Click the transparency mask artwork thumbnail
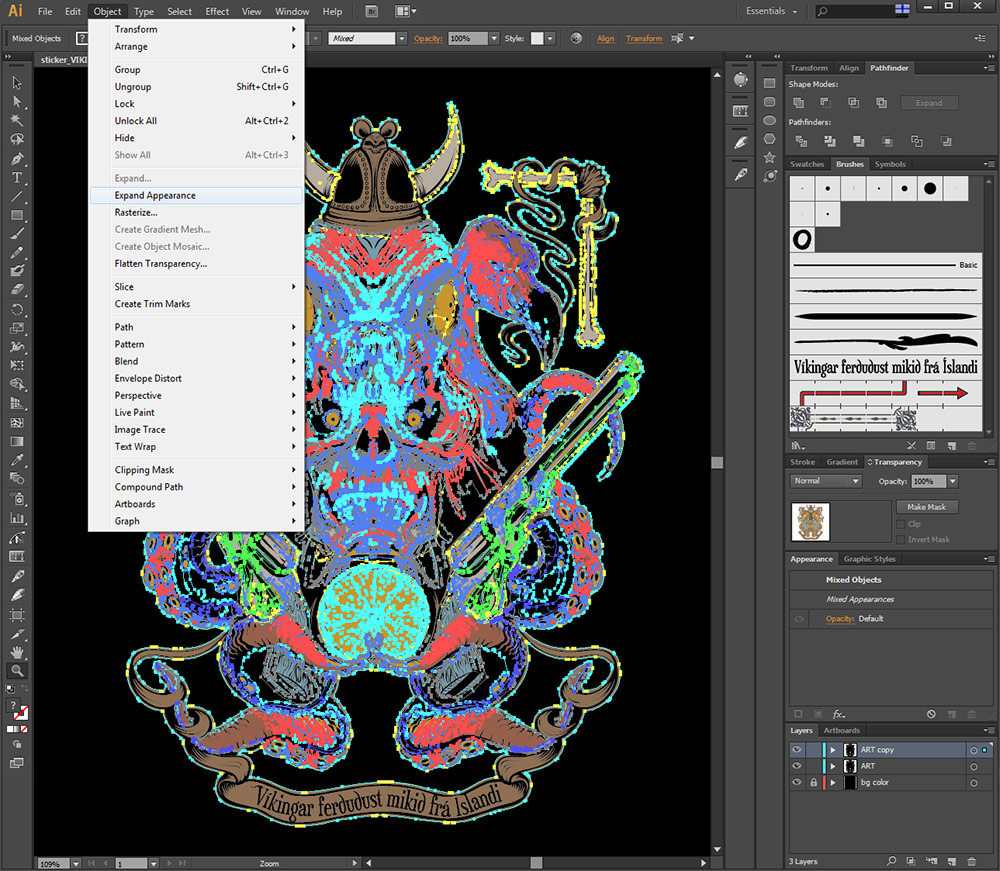This screenshot has height=871, width=1000. [810, 522]
